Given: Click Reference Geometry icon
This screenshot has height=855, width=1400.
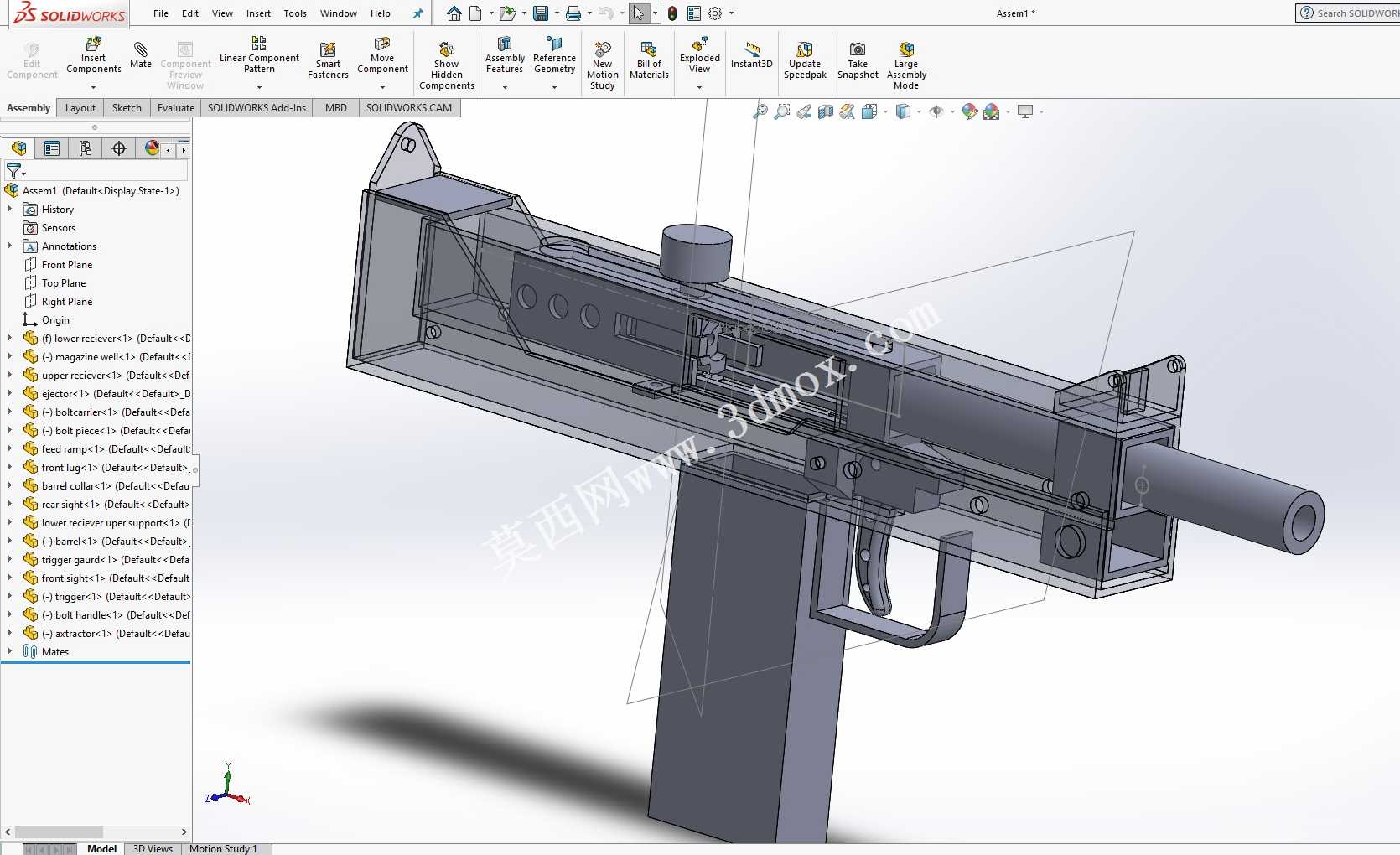Looking at the screenshot, I should coord(554,54).
